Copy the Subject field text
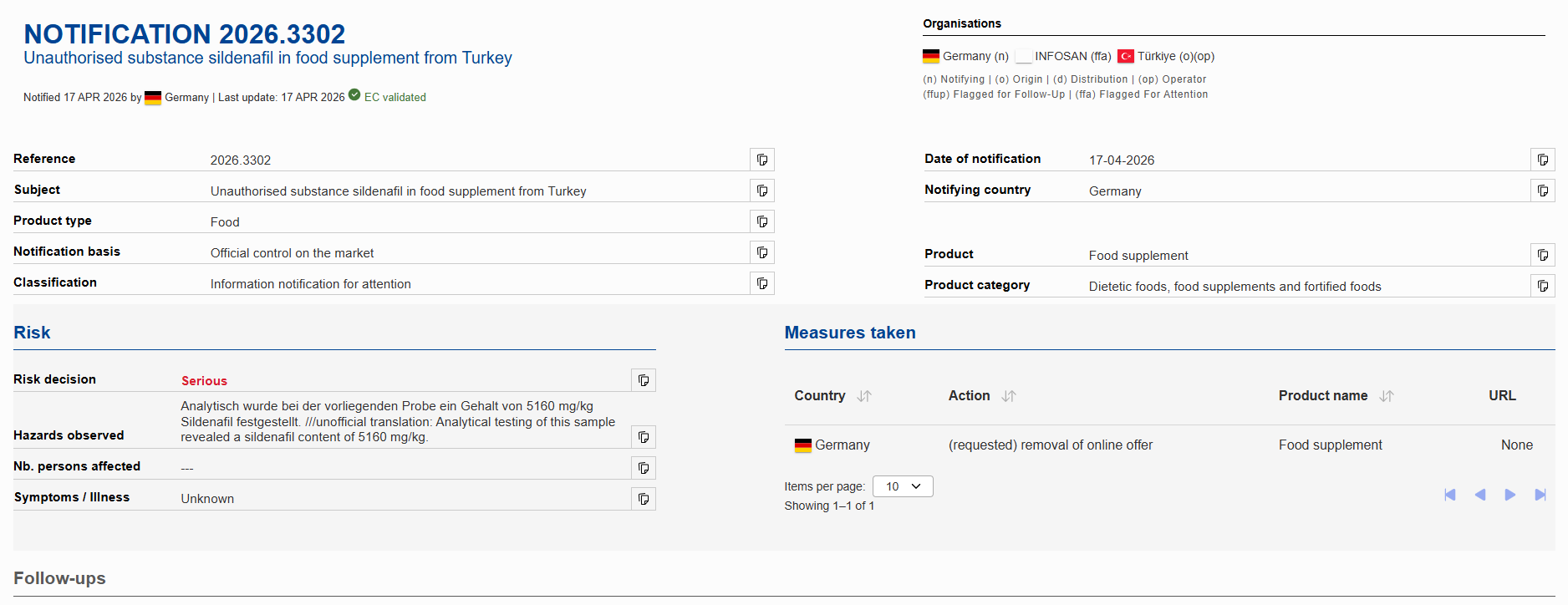The width and height of the screenshot is (1568, 605). click(x=761, y=191)
